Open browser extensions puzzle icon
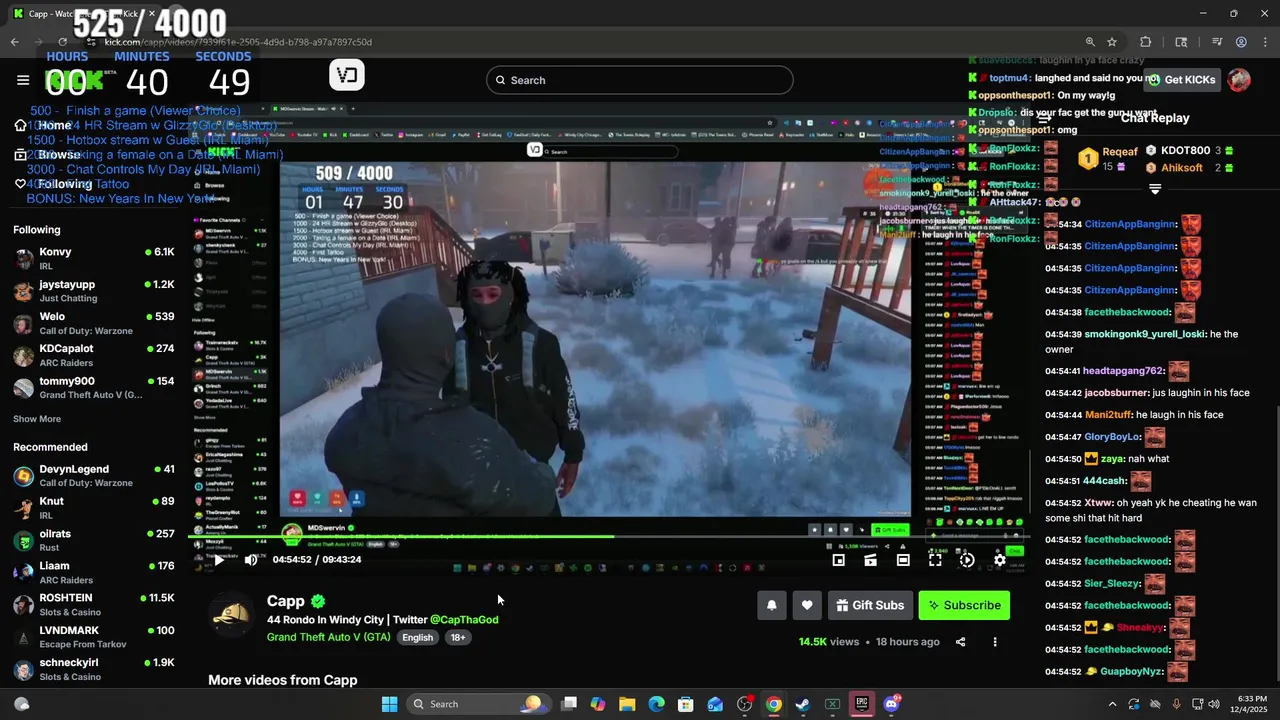 [1146, 42]
